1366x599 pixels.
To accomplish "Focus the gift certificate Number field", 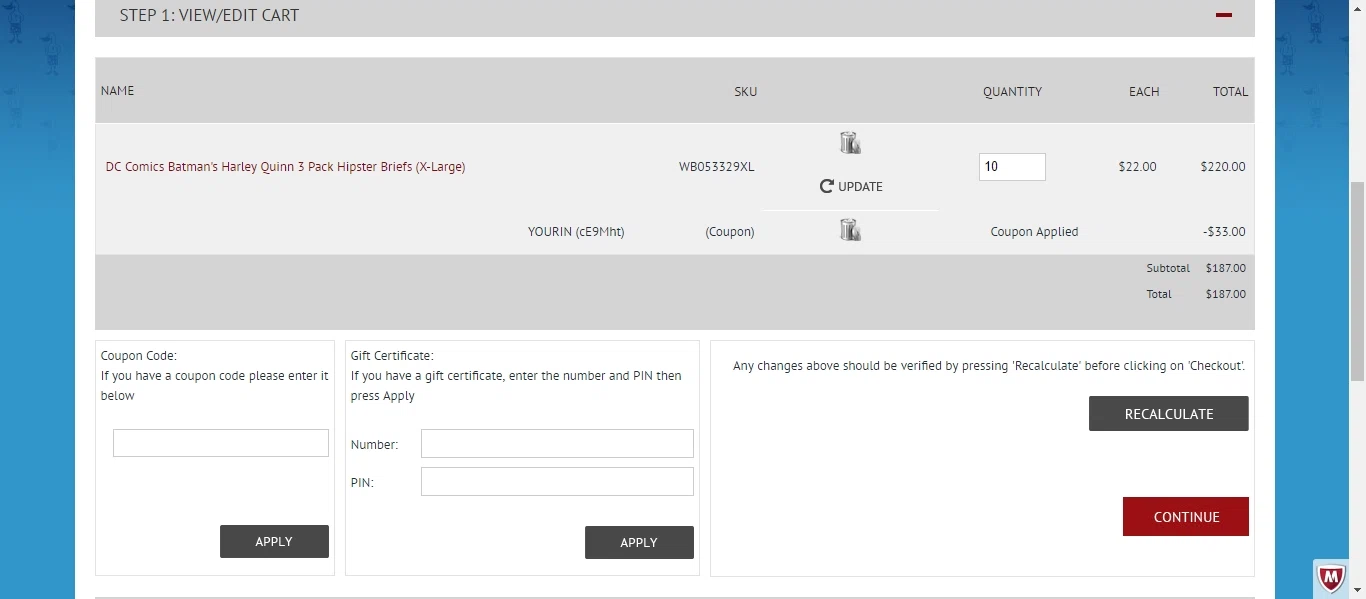I will coord(557,443).
